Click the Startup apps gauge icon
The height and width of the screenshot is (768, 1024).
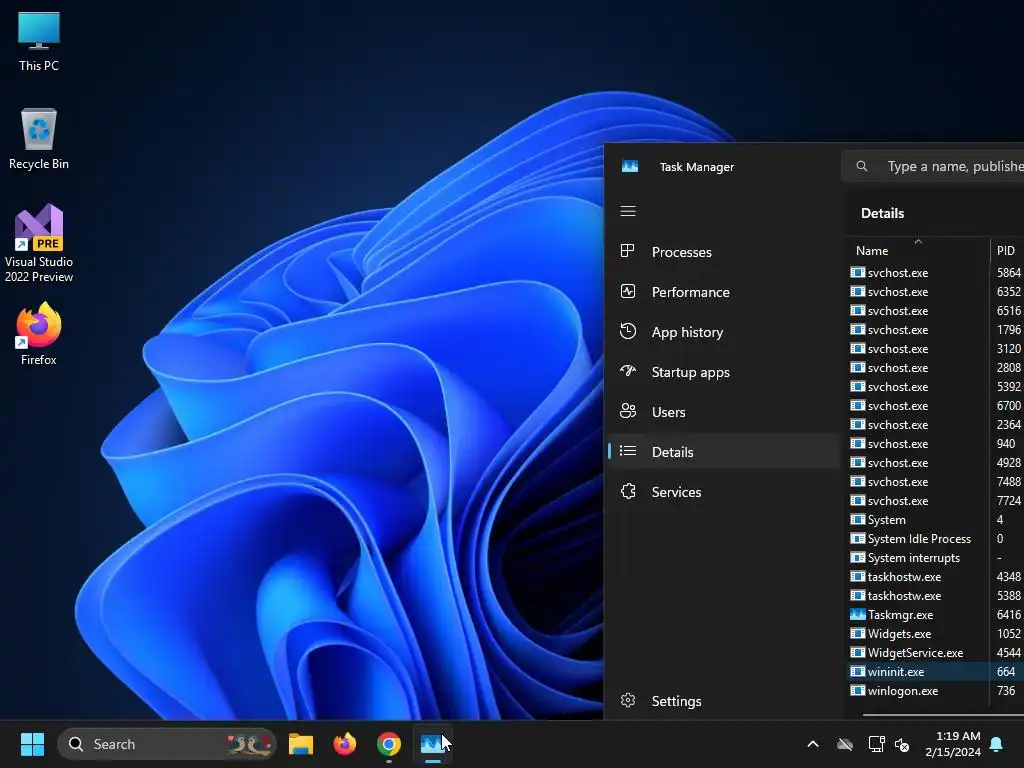pyautogui.click(x=628, y=371)
